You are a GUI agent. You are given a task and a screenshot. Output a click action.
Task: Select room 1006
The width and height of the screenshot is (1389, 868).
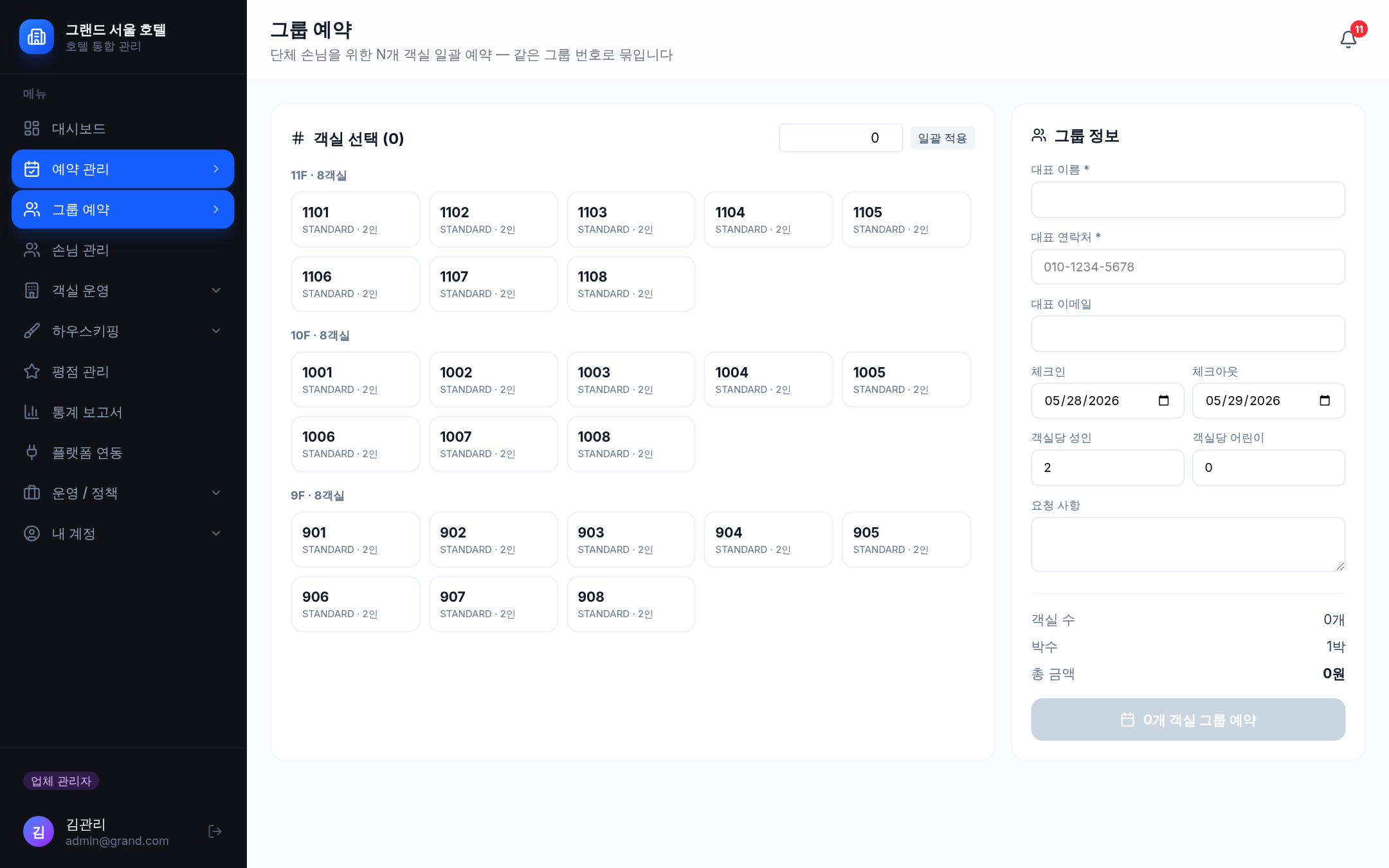(x=356, y=444)
